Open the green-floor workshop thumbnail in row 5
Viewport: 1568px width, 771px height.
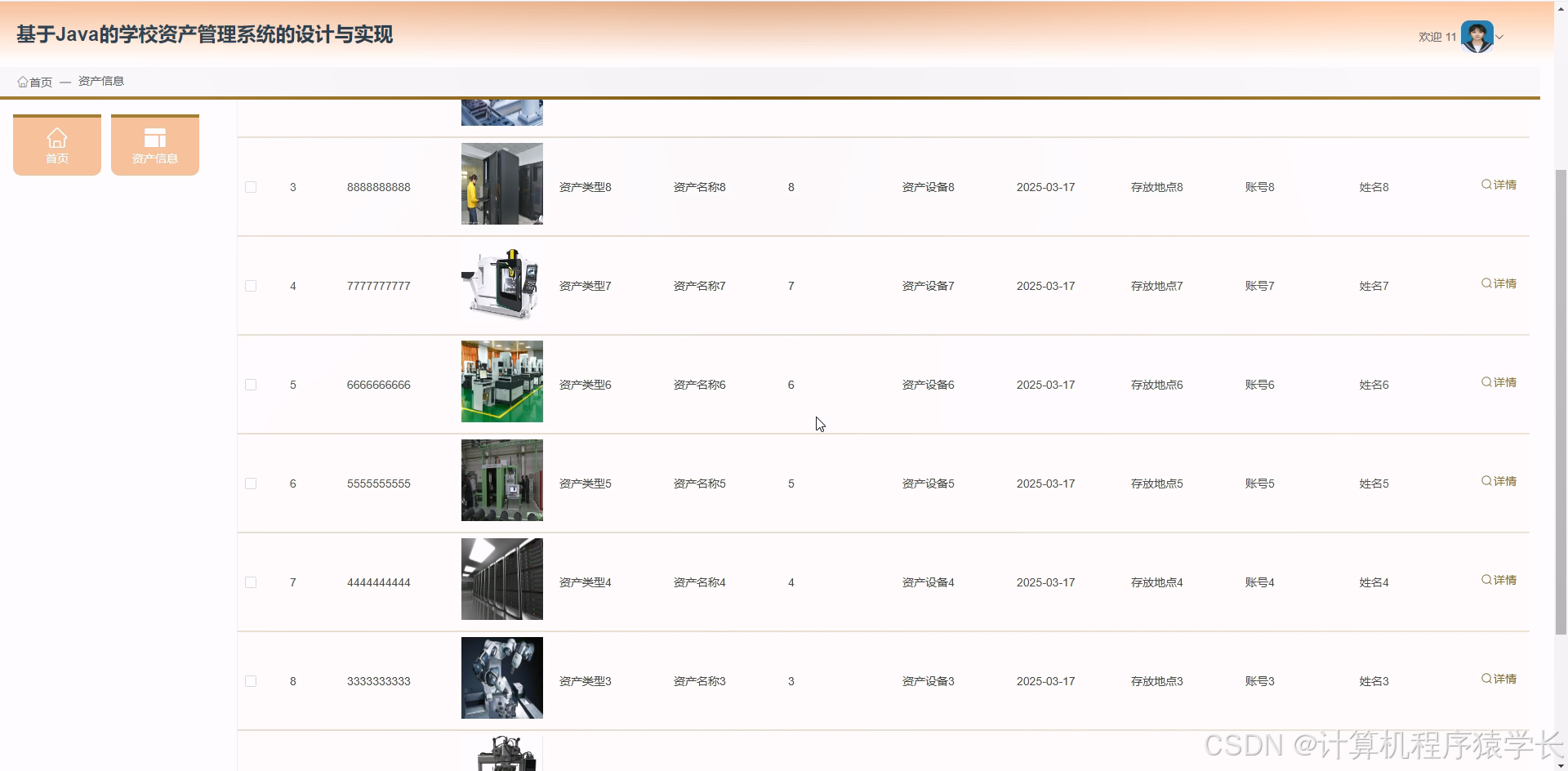(x=502, y=381)
